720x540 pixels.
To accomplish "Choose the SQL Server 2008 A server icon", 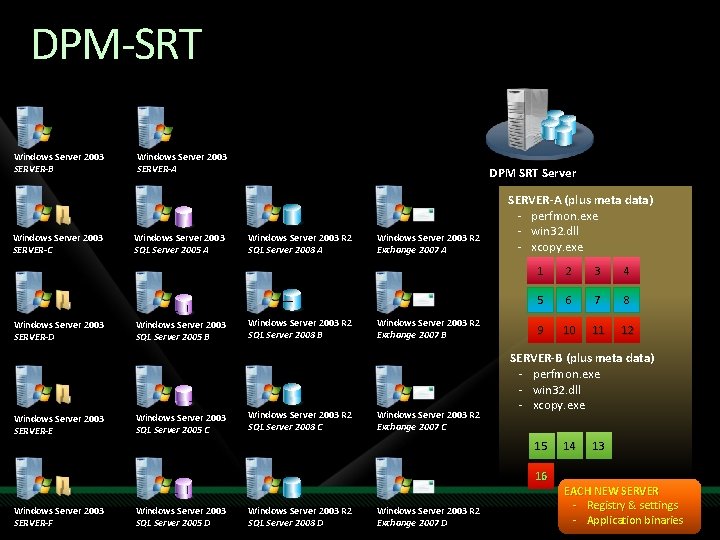I will (274, 207).
